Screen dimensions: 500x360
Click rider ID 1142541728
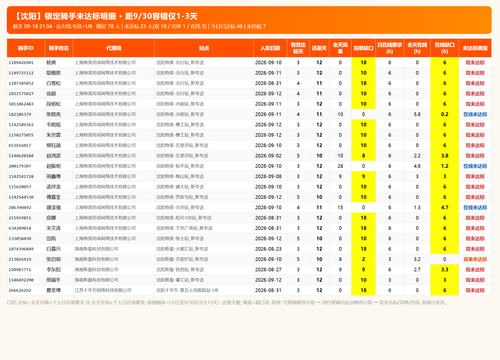tap(21, 176)
